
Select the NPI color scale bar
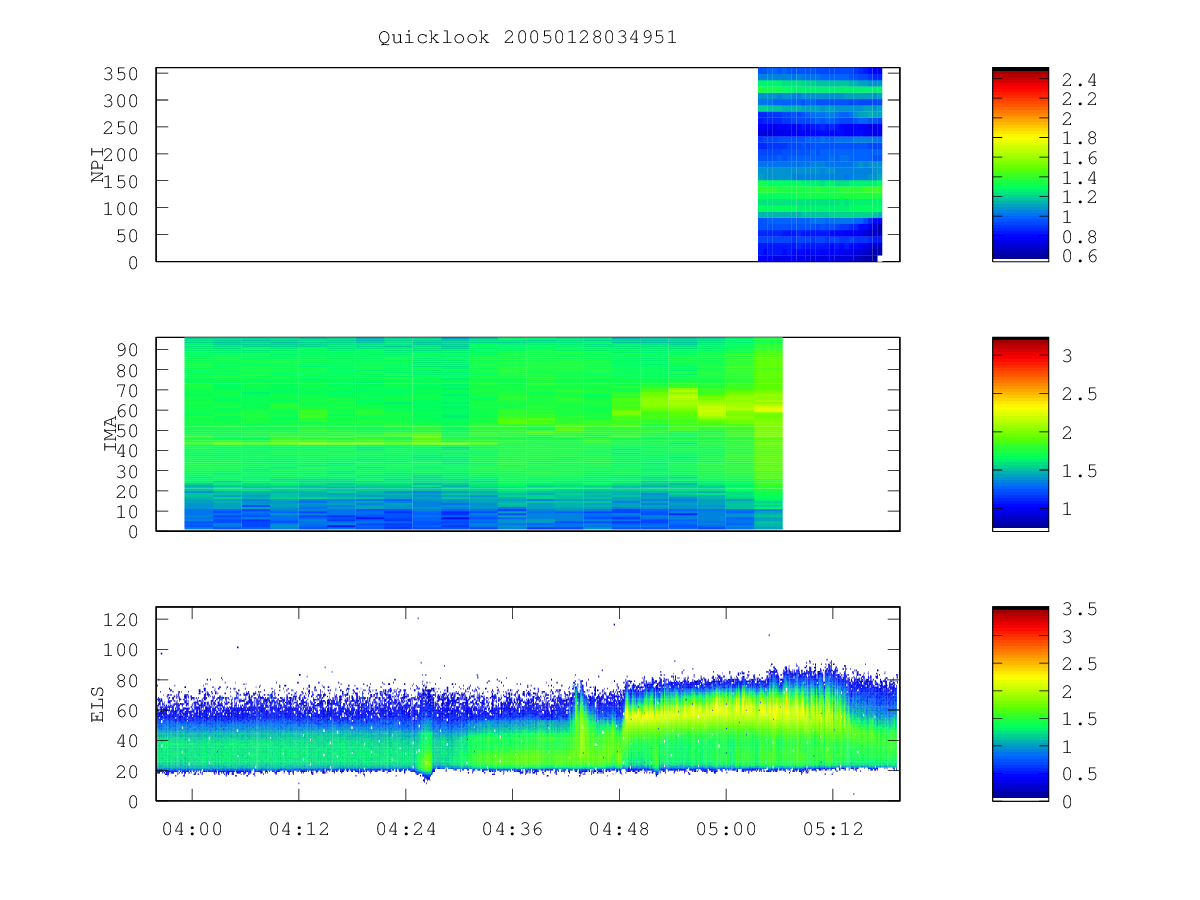(1020, 164)
